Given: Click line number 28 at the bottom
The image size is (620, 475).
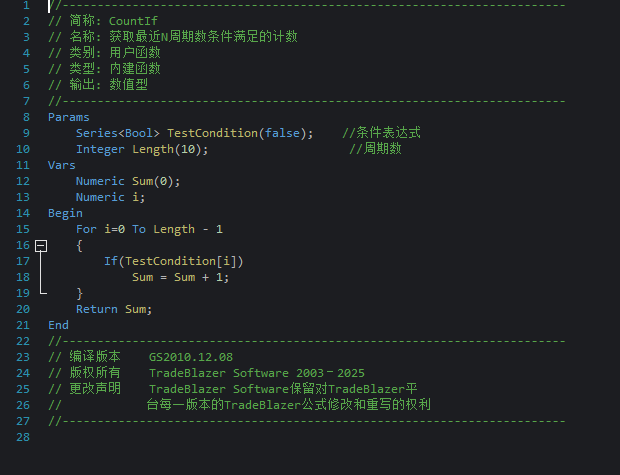Looking at the screenshot, I should (23, 437).
